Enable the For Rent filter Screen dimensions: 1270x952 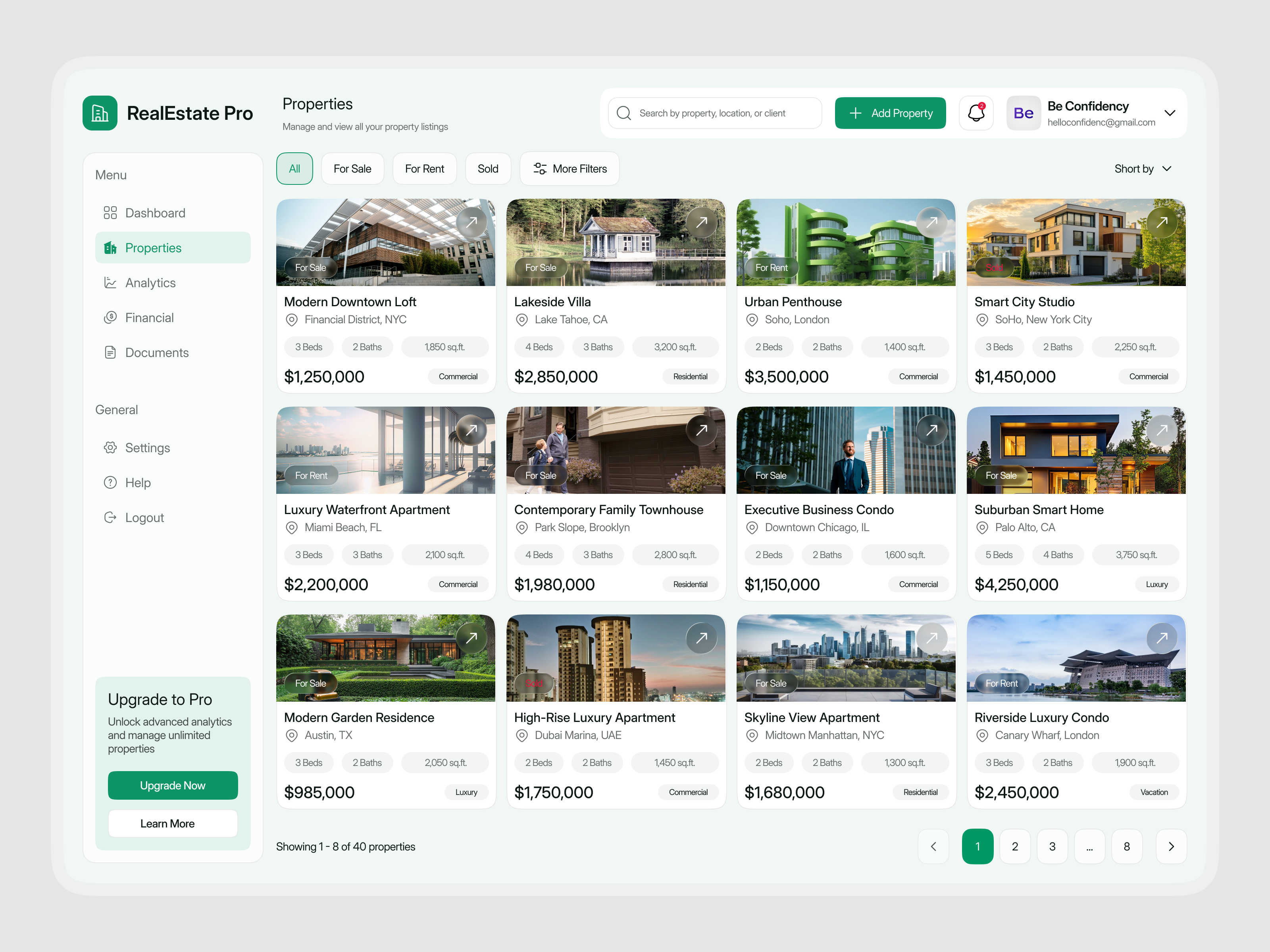(424, 168)
